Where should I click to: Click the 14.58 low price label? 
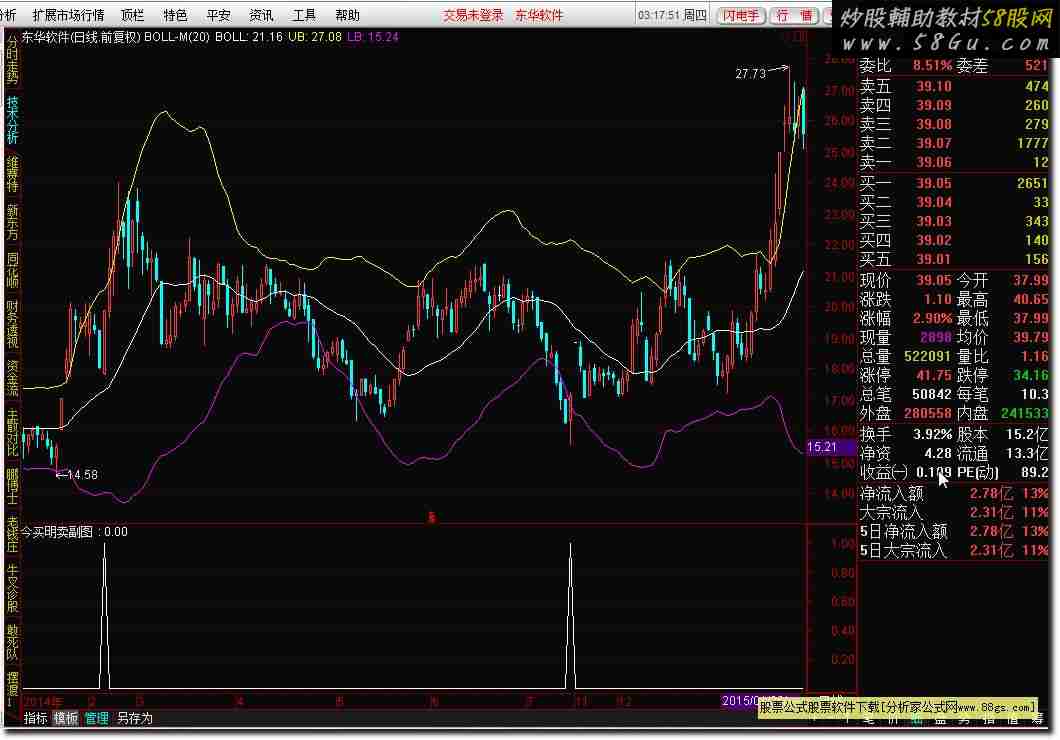pyautogui.click(x=82, y=474)
